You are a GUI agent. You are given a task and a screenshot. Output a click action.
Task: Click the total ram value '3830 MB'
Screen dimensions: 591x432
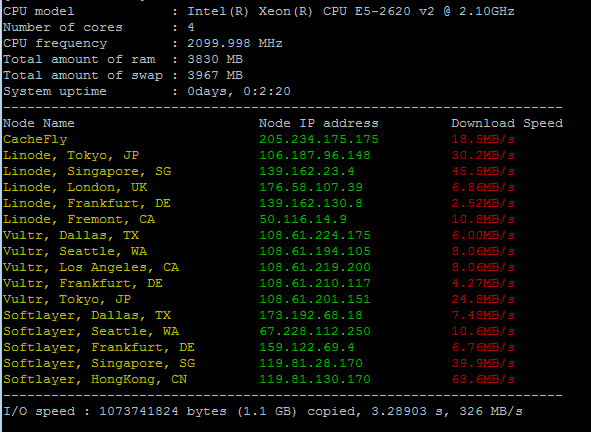pyautogui.click(x=215, y=60)
